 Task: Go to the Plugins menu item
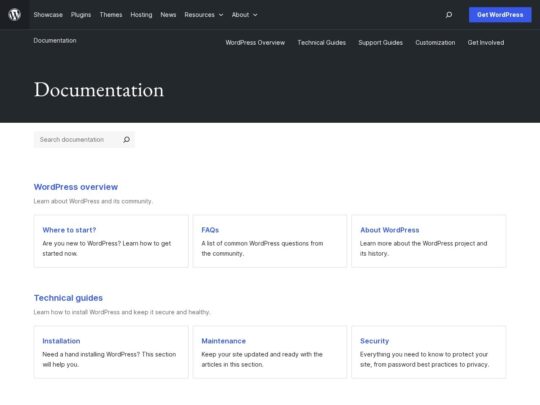(x=81, y=15)
